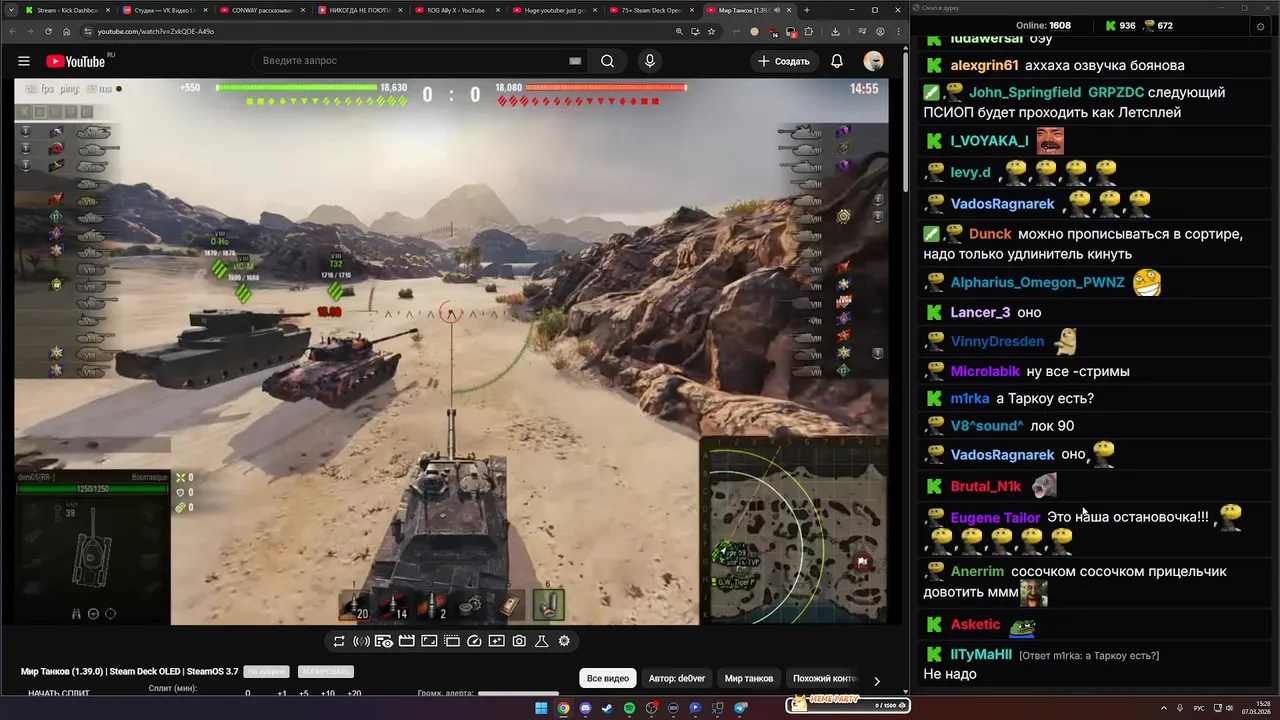Adjust the Громк. алерта volume slider
This screenshot has width=1280, height=720.
[x=518, y=693]
